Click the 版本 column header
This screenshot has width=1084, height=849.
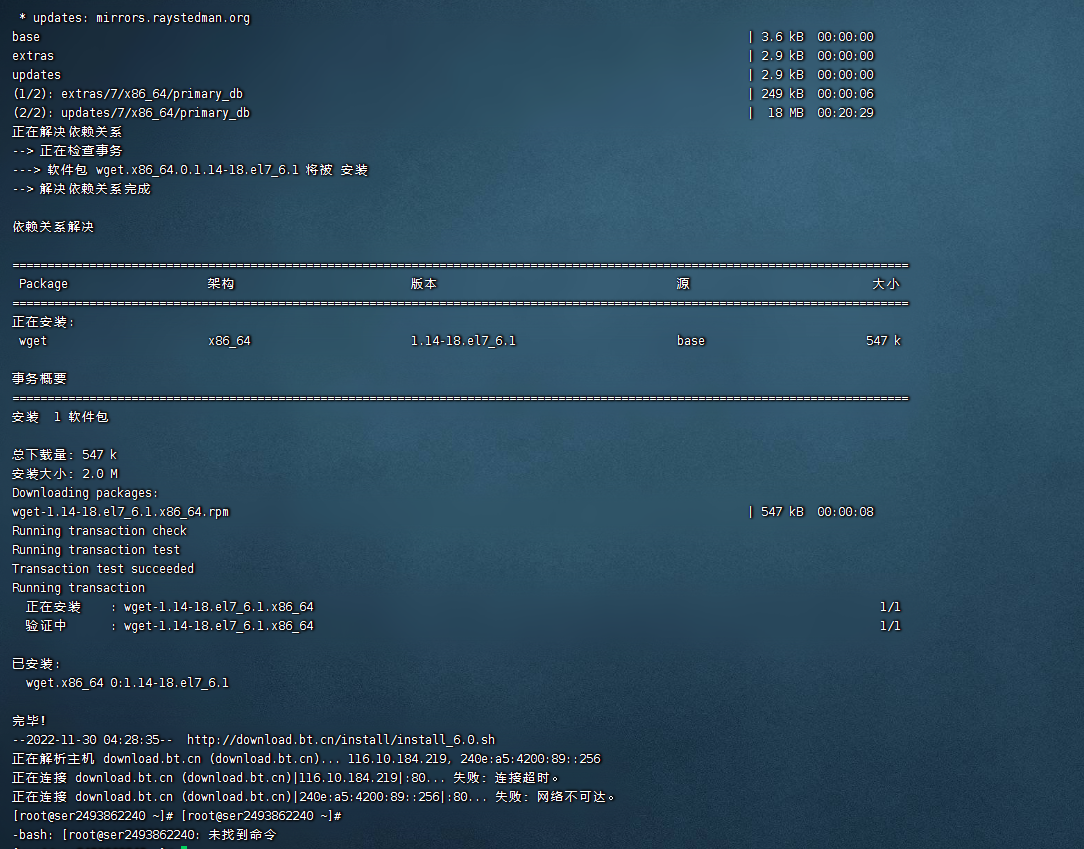tap(424, 284)
